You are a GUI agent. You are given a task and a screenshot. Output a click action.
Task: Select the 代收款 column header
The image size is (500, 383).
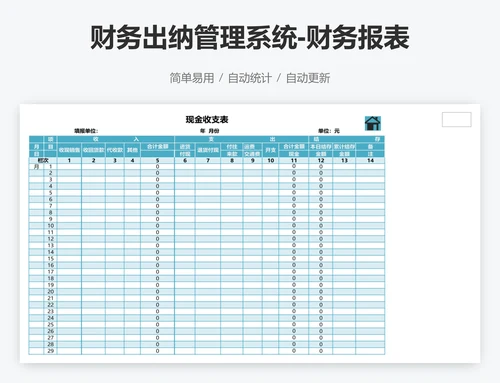click(x=115, y=150)
